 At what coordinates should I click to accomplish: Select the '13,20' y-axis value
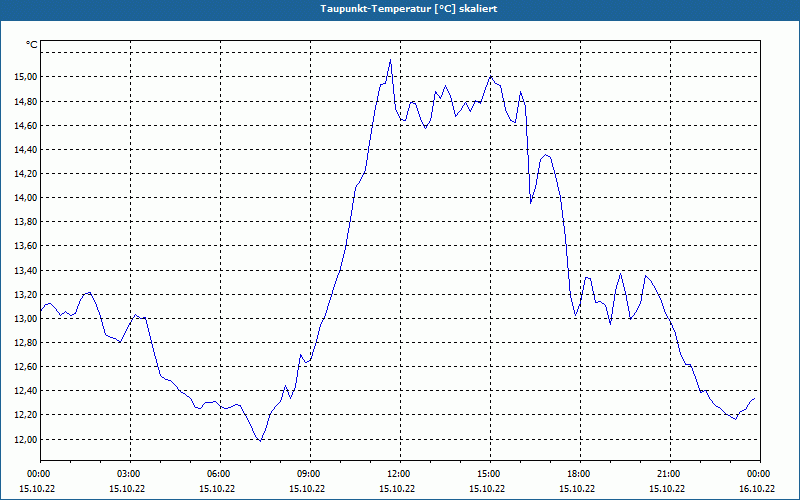pos(28,294)
